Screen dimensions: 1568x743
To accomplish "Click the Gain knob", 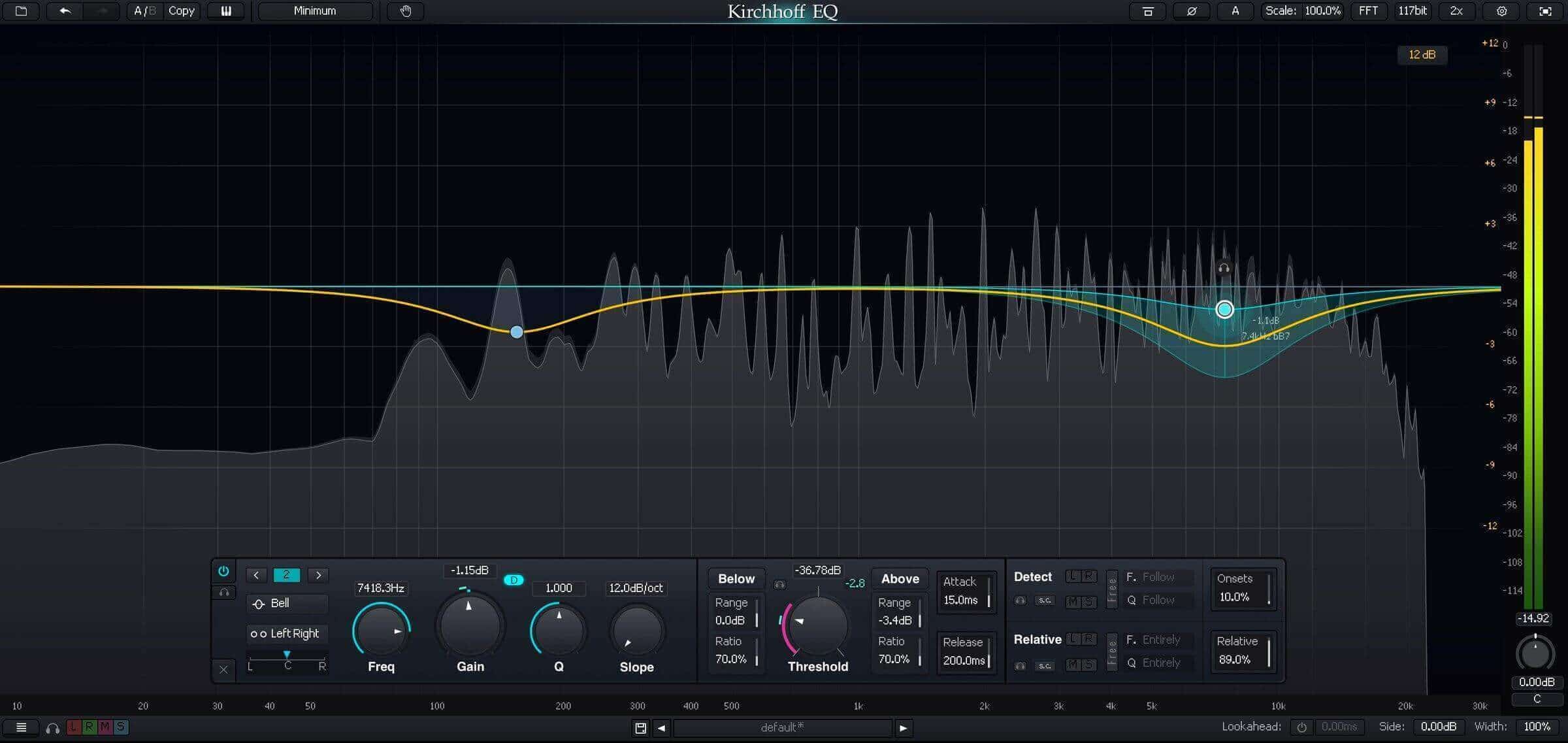I will (x=470, y=625).
